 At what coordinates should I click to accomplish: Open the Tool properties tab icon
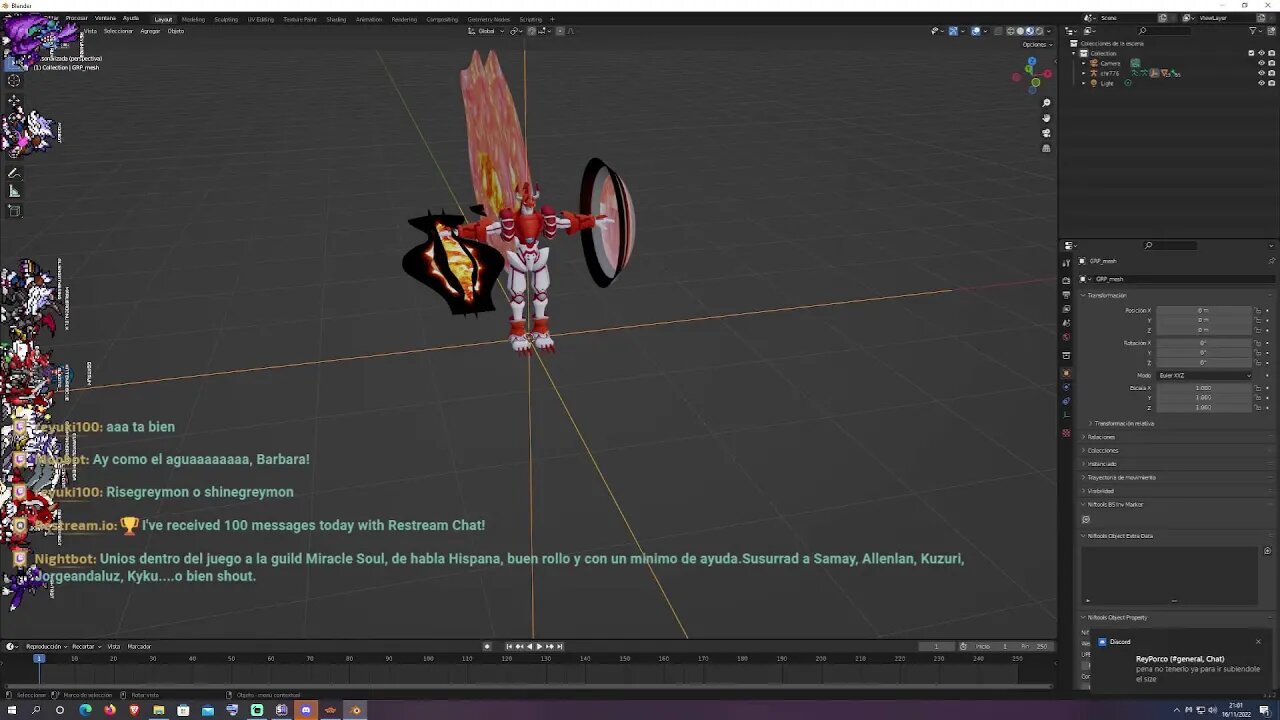coord(1066,263)
